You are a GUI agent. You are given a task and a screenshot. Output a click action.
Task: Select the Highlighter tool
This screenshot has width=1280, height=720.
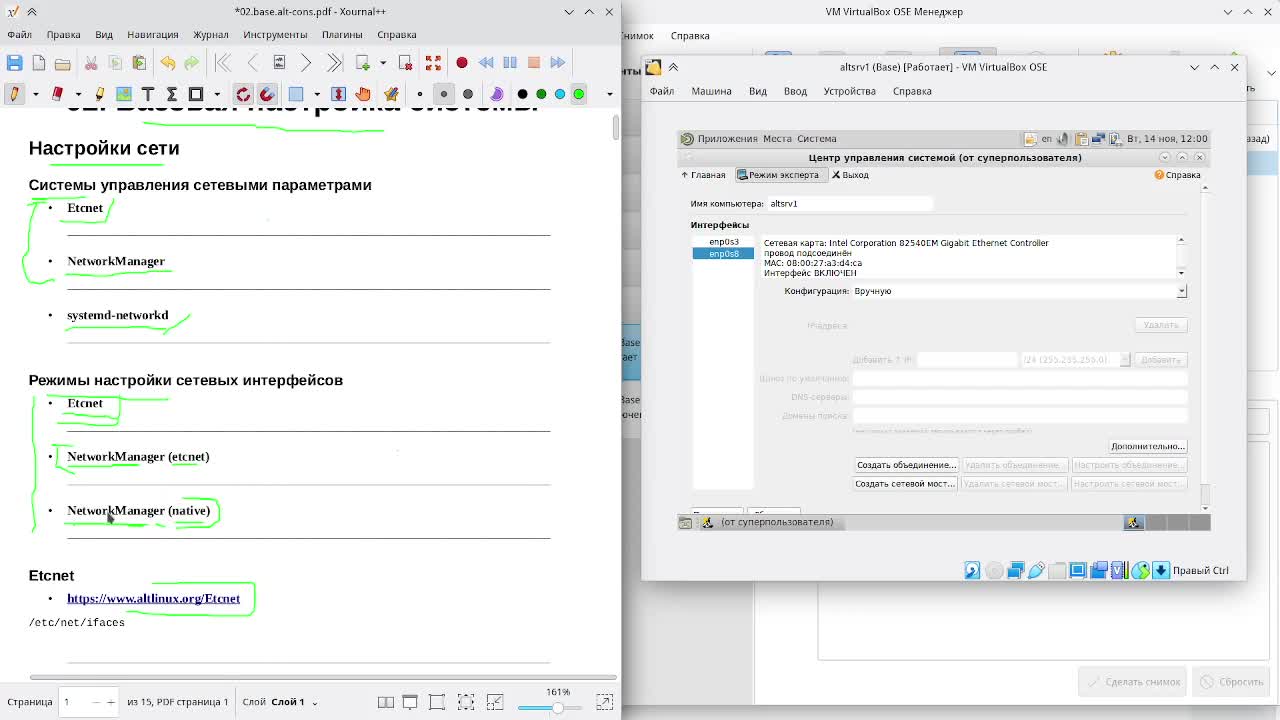click(99, 94)
